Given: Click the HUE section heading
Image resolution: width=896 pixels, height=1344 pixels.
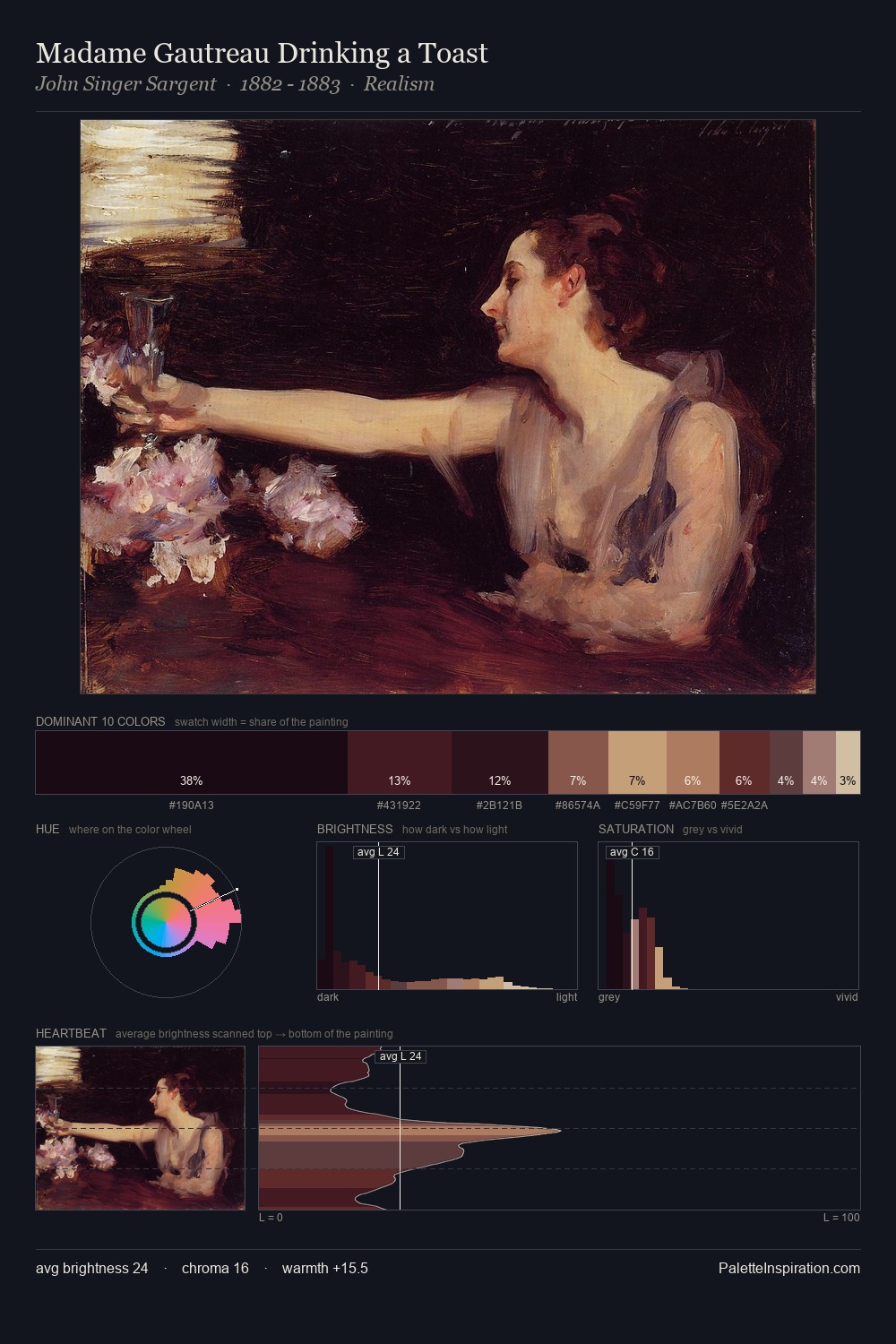Looking at the screenshot, I should coord(47,829).
